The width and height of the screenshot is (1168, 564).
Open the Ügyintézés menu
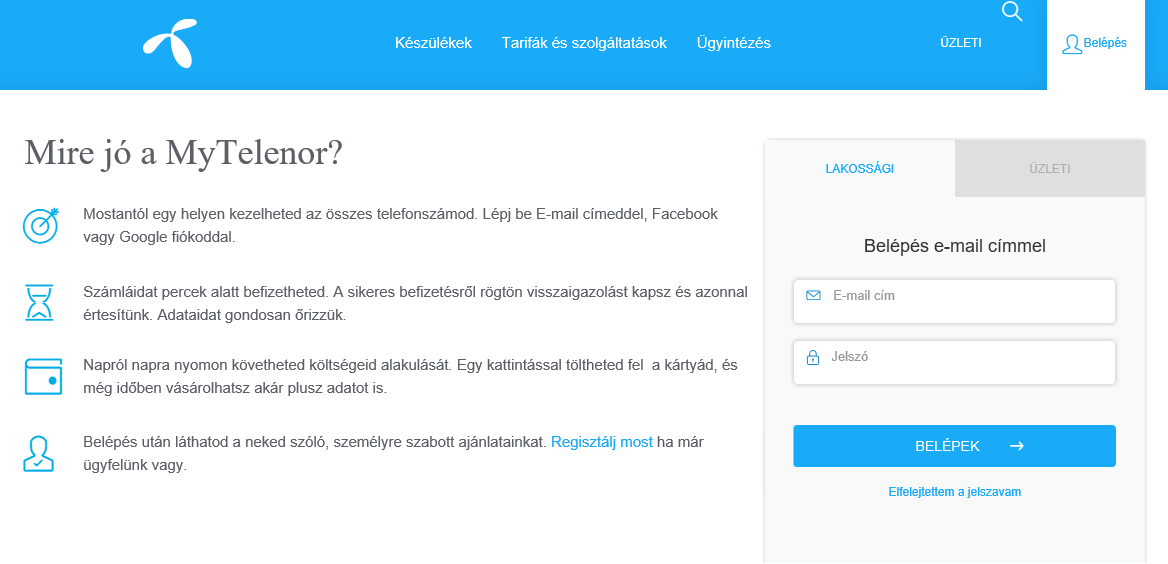click(x=734, y=43)
